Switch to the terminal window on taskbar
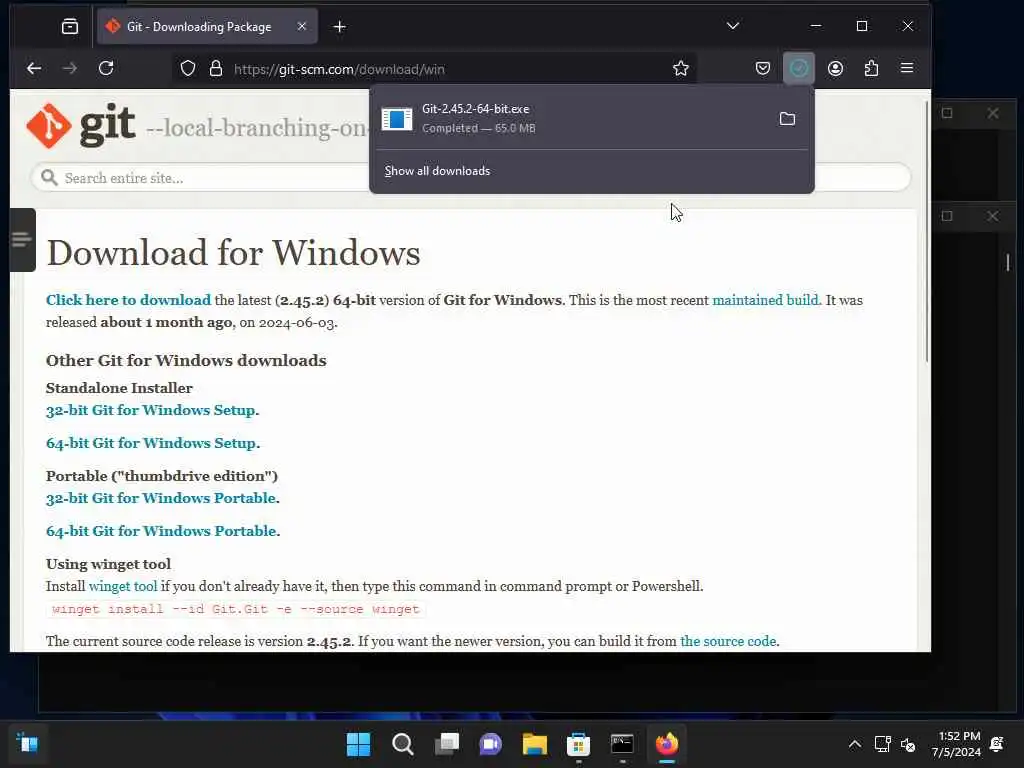Image resolution: width=1024 pixels, height=768 pixels. (x=622, y=744)
